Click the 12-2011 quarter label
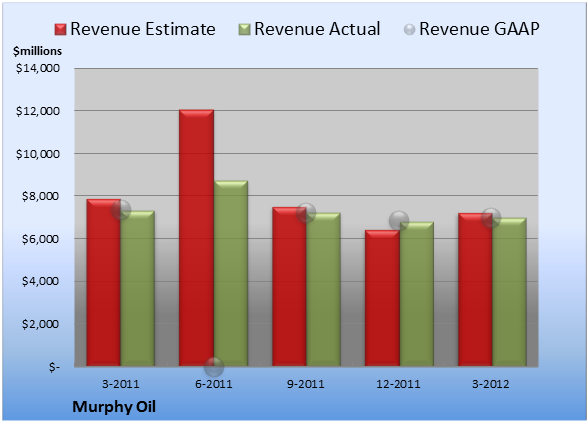Screen dimensions: 588x422 pyautogui.click(x=398, y=384)
